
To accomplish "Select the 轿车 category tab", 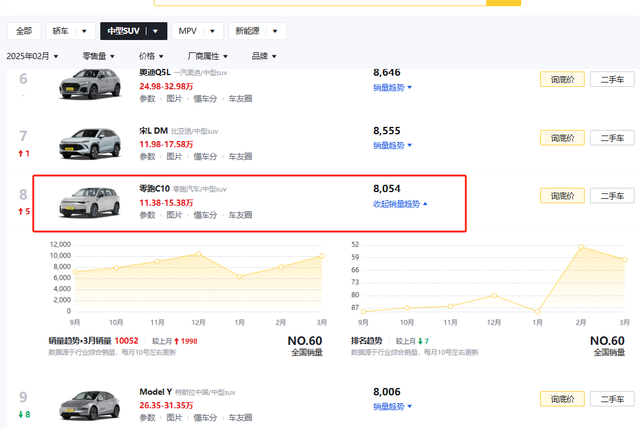I will point(60,31).
